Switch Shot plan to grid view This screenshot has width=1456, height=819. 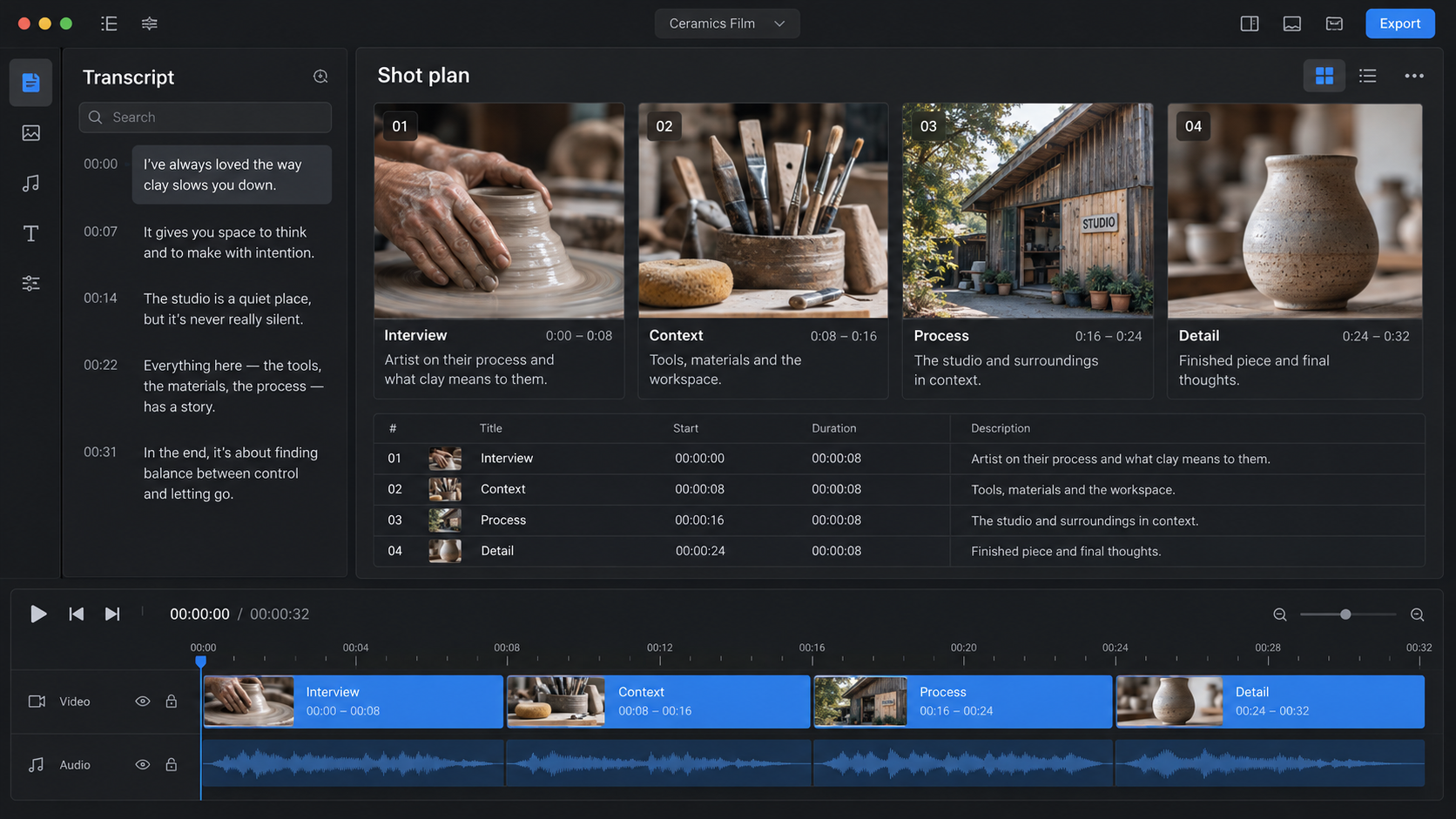coord(1325,76)
